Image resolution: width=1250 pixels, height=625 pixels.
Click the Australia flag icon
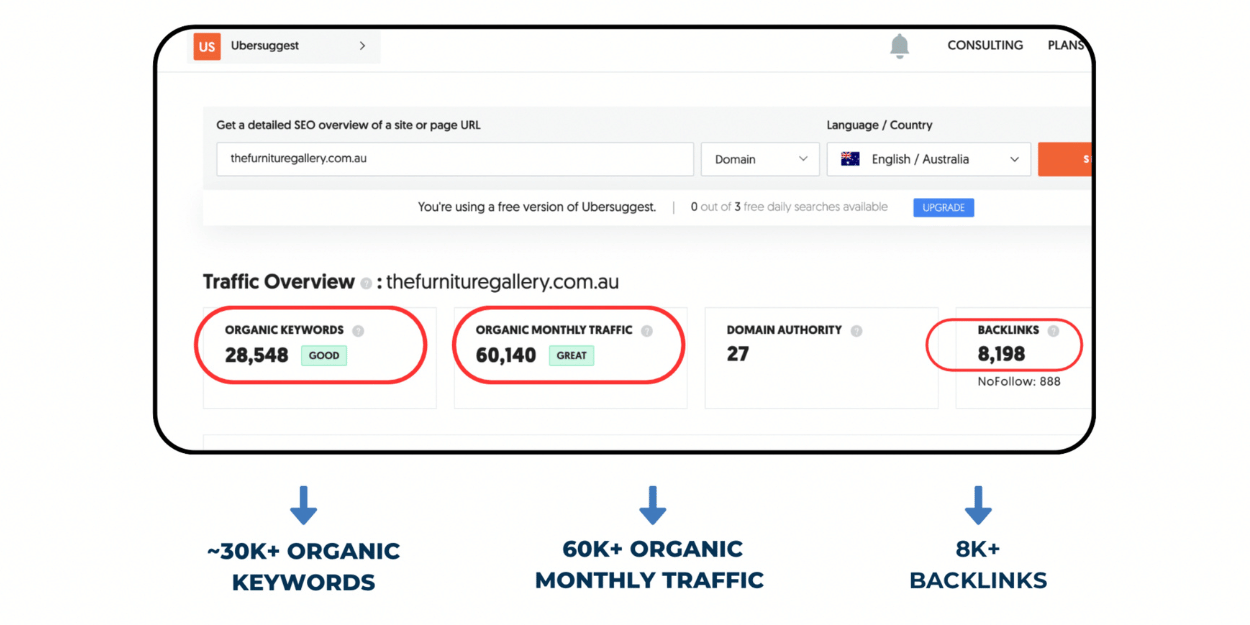pyautogui.click(x=850, y=159)
